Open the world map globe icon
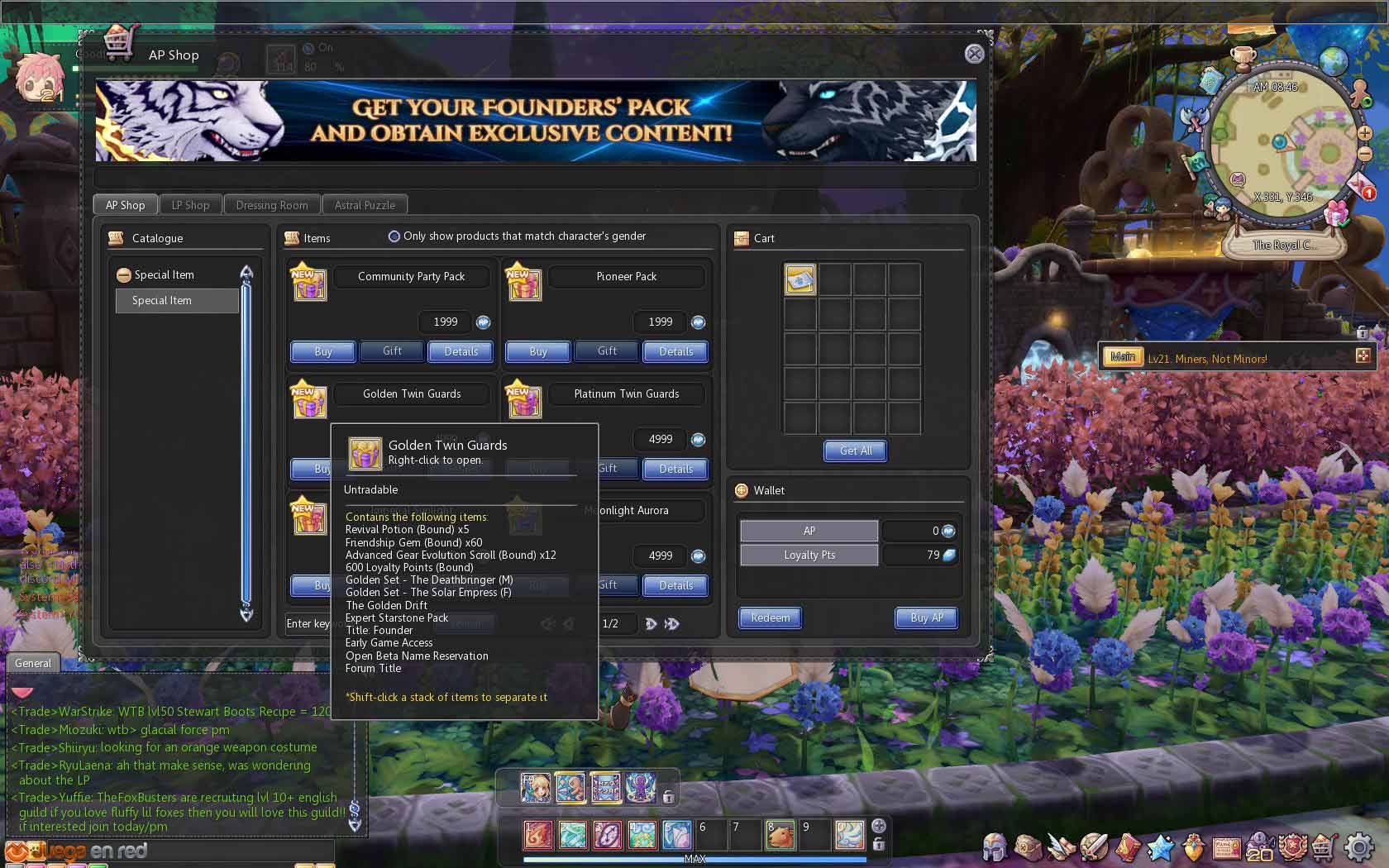The image size is (1389, 868). 1333,61
